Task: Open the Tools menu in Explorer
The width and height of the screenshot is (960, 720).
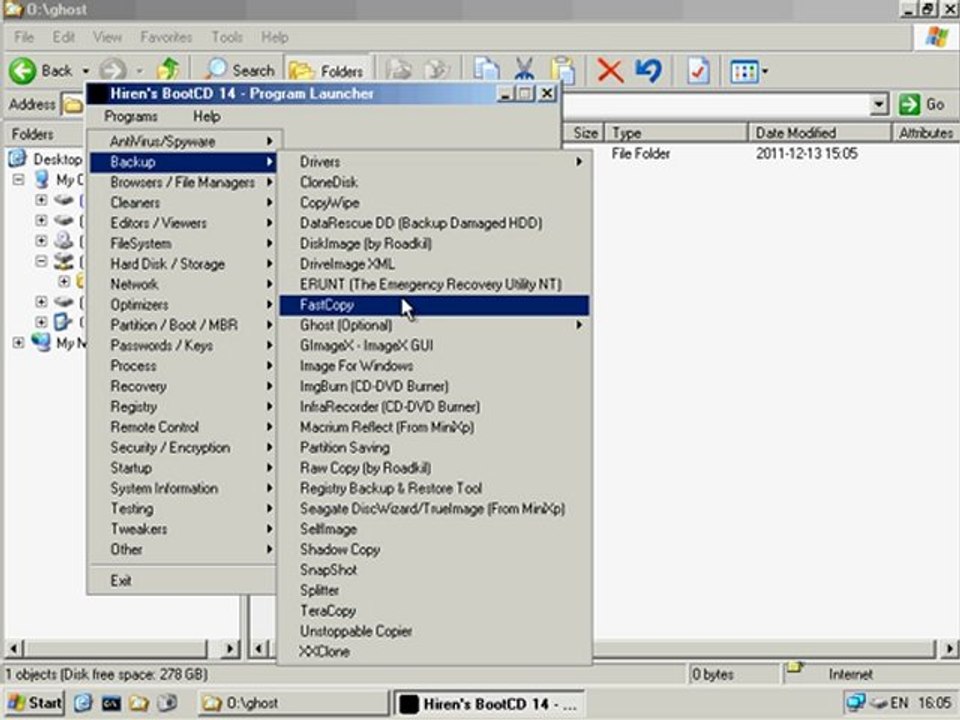Action: 227,37
